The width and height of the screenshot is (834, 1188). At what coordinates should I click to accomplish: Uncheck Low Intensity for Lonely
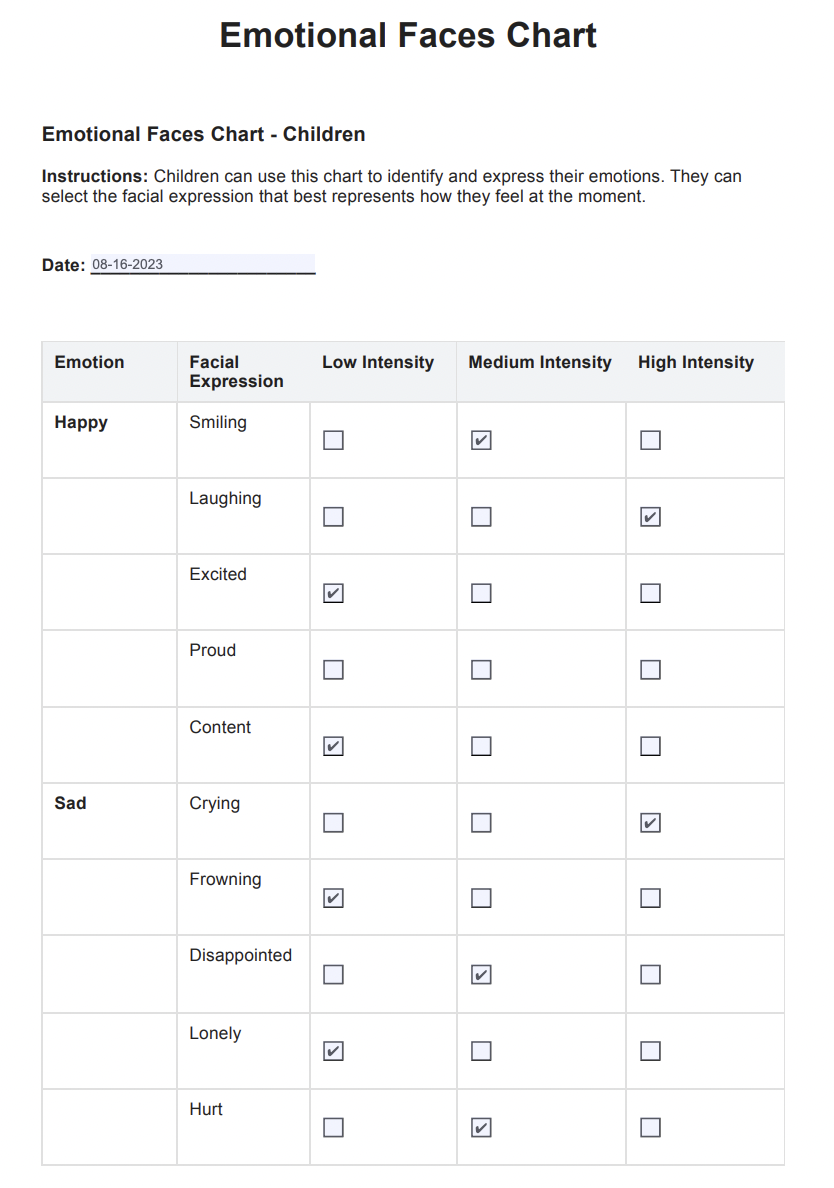pos(334,1051)
